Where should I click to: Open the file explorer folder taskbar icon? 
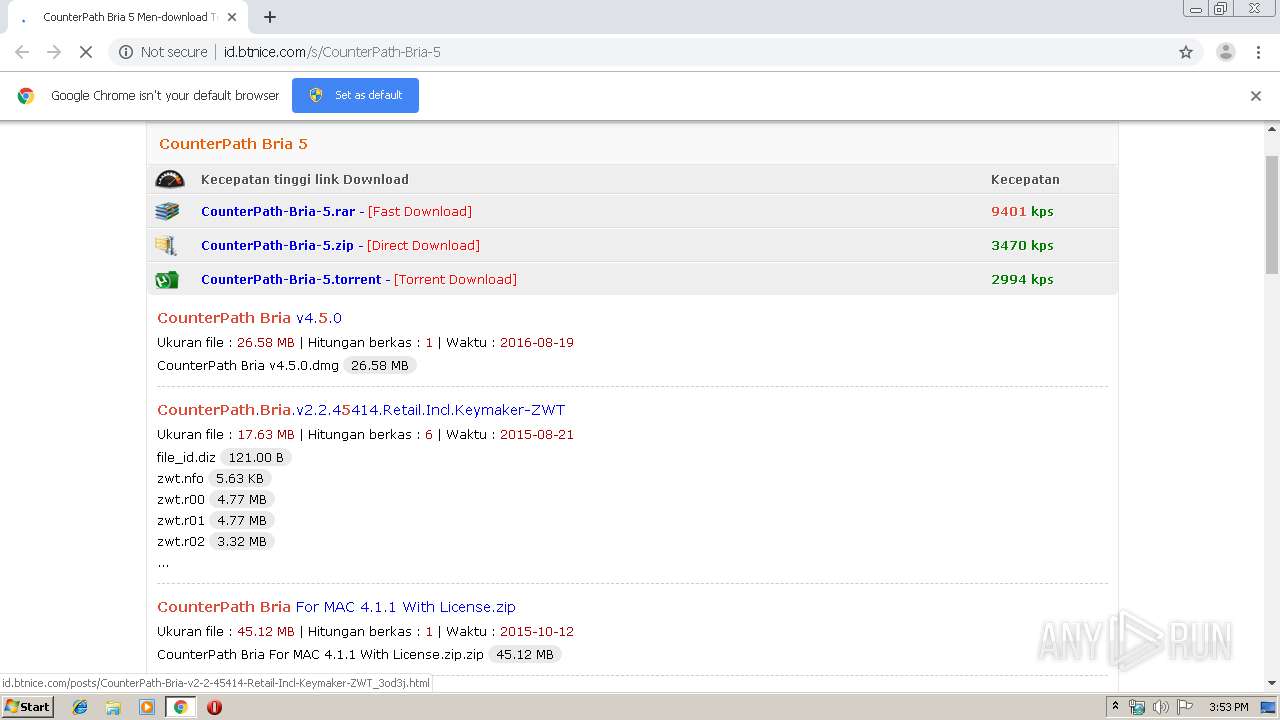113,707
